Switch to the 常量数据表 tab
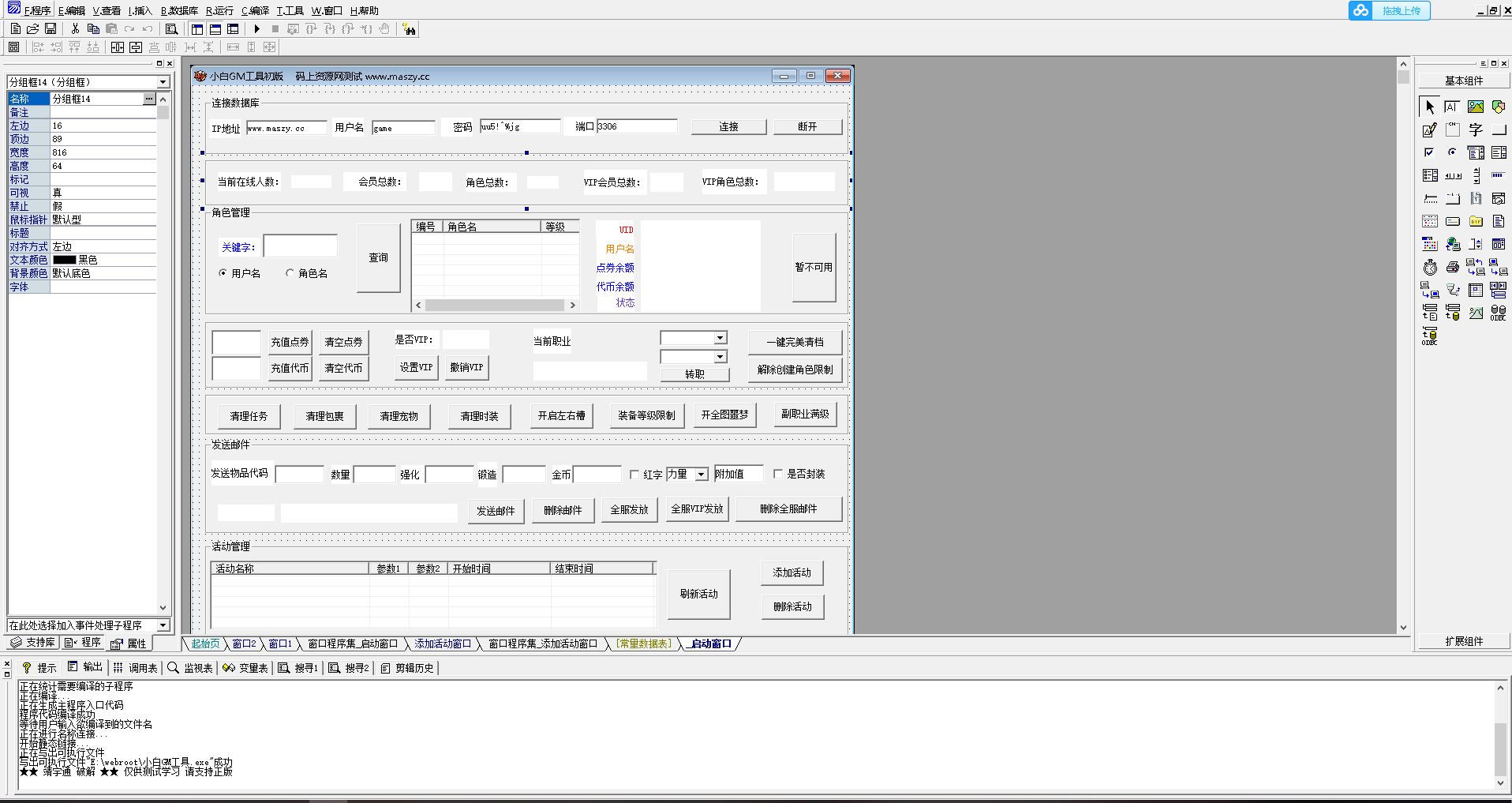The width and height of the screenshot is (1512, 803). pyautogui.click(x=644, y=644)
